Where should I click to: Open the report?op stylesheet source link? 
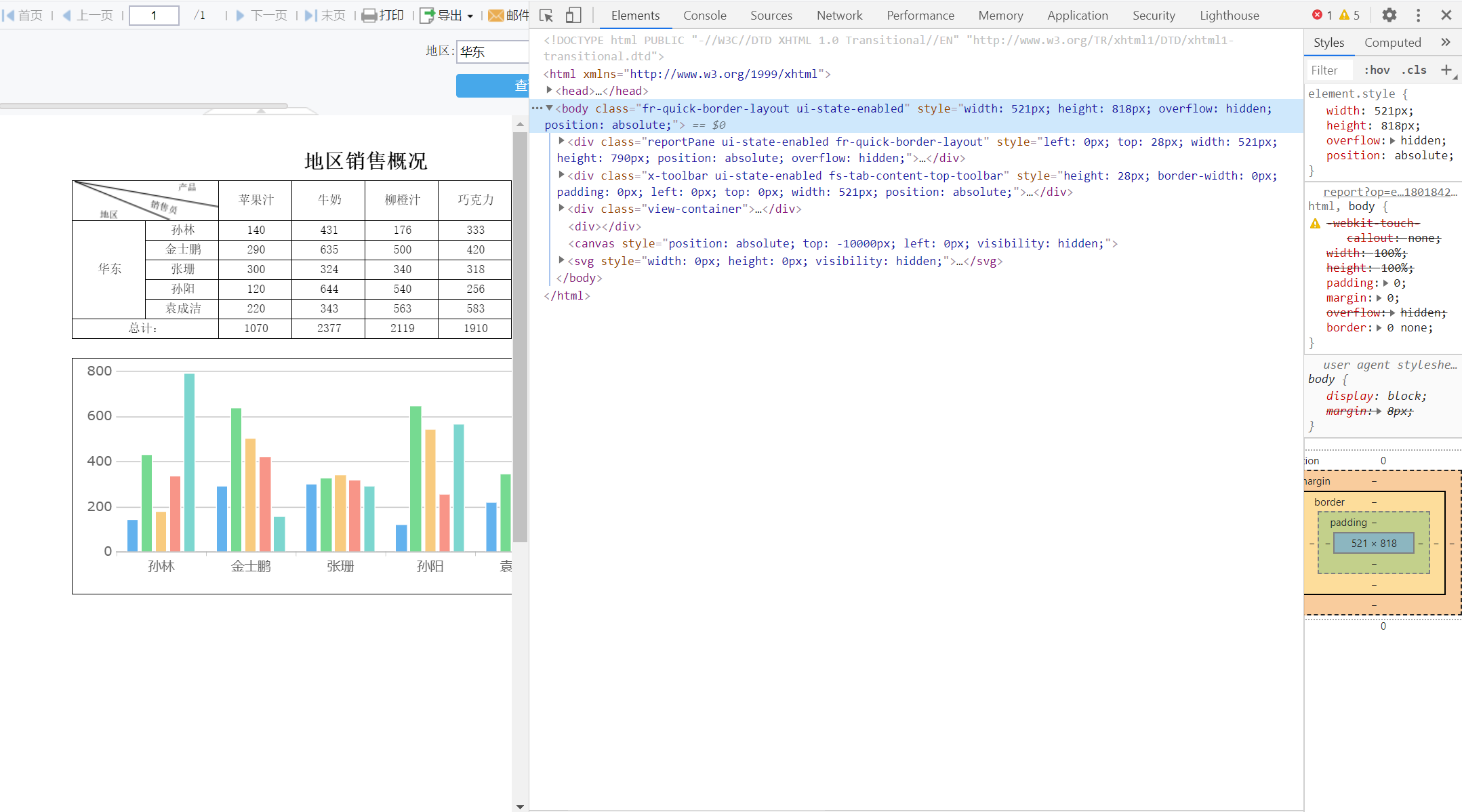pos(1390,192)
